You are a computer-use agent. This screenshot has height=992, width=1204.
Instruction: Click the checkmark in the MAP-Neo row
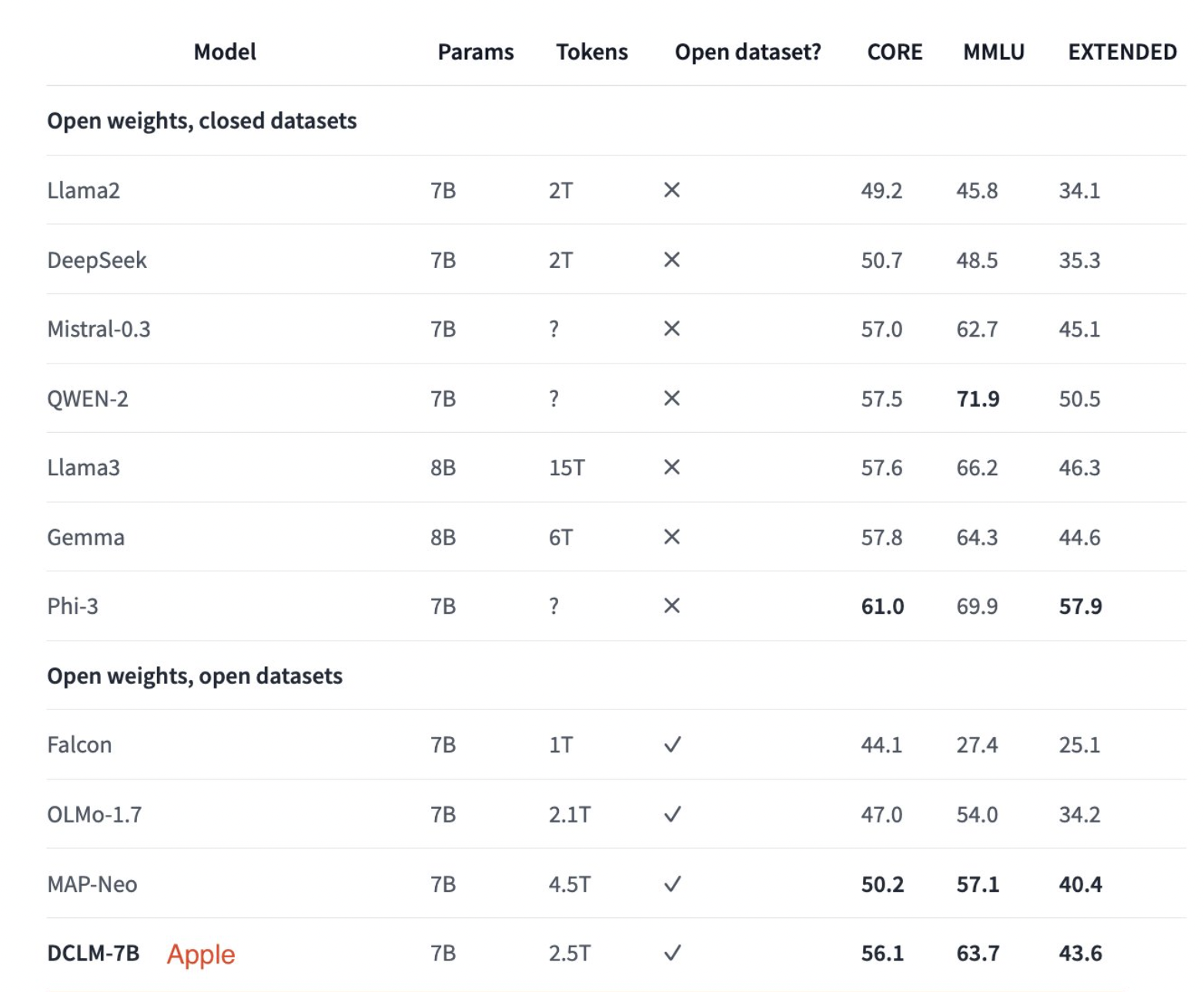[672, 884]
